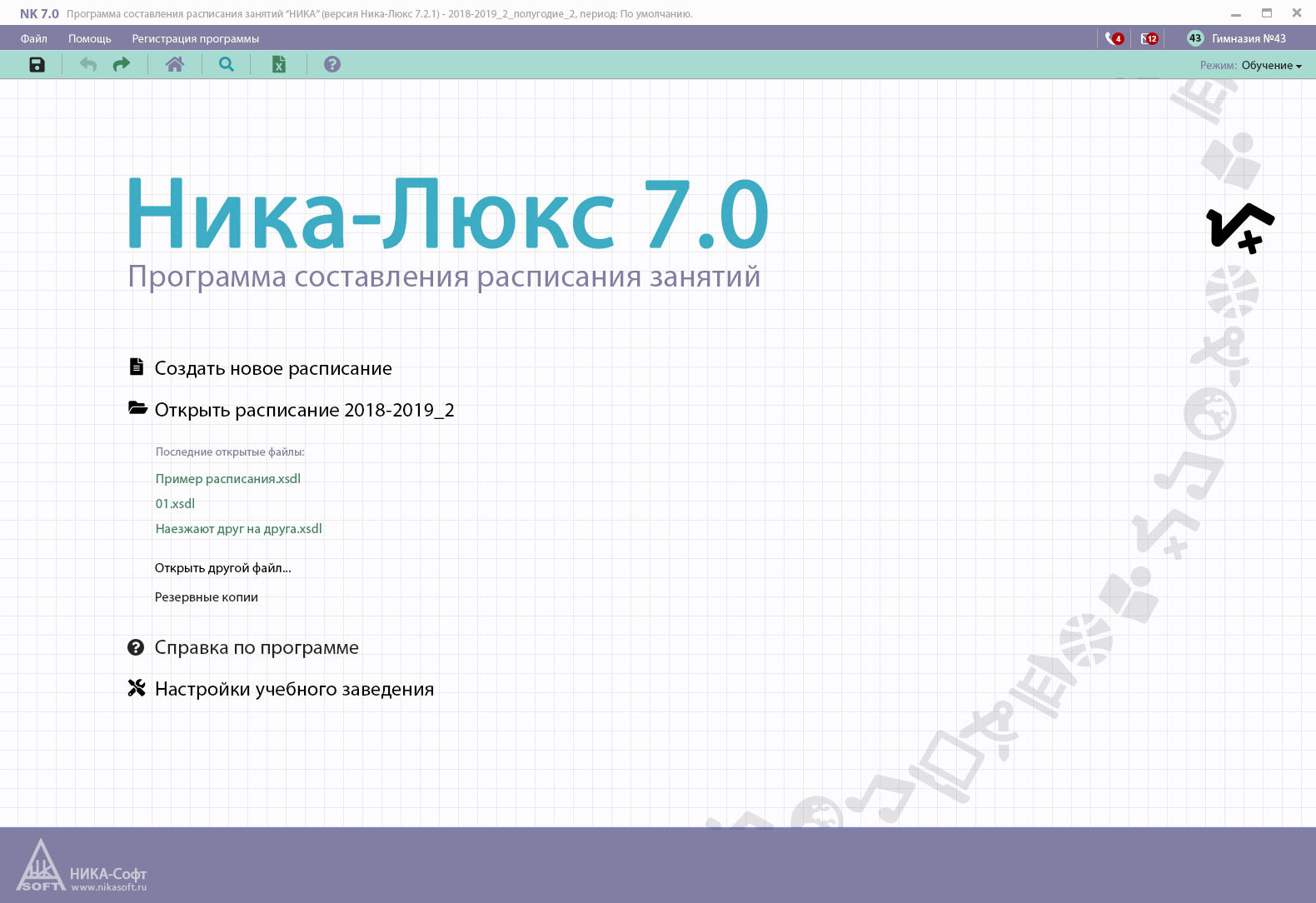Click Открыть другой файл...
Image resolution: width=1316 pixels, height=903 pixels.
pyautogui.click(x=223, y=568)
